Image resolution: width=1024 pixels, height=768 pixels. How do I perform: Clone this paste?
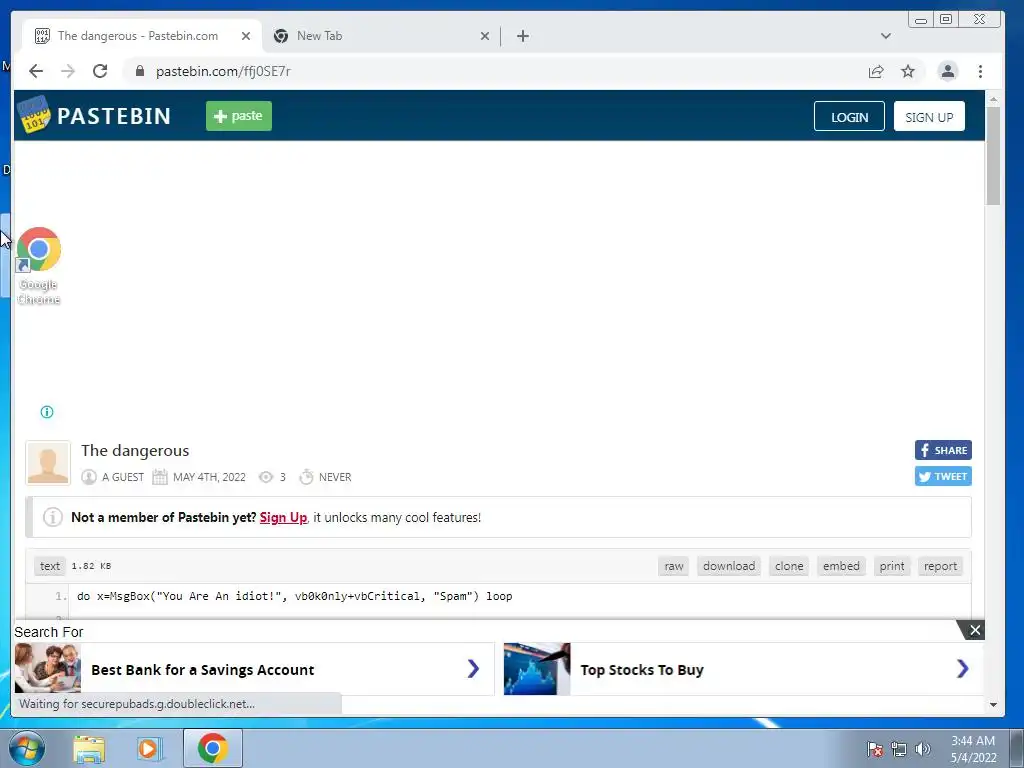click(x=789, y=566)
